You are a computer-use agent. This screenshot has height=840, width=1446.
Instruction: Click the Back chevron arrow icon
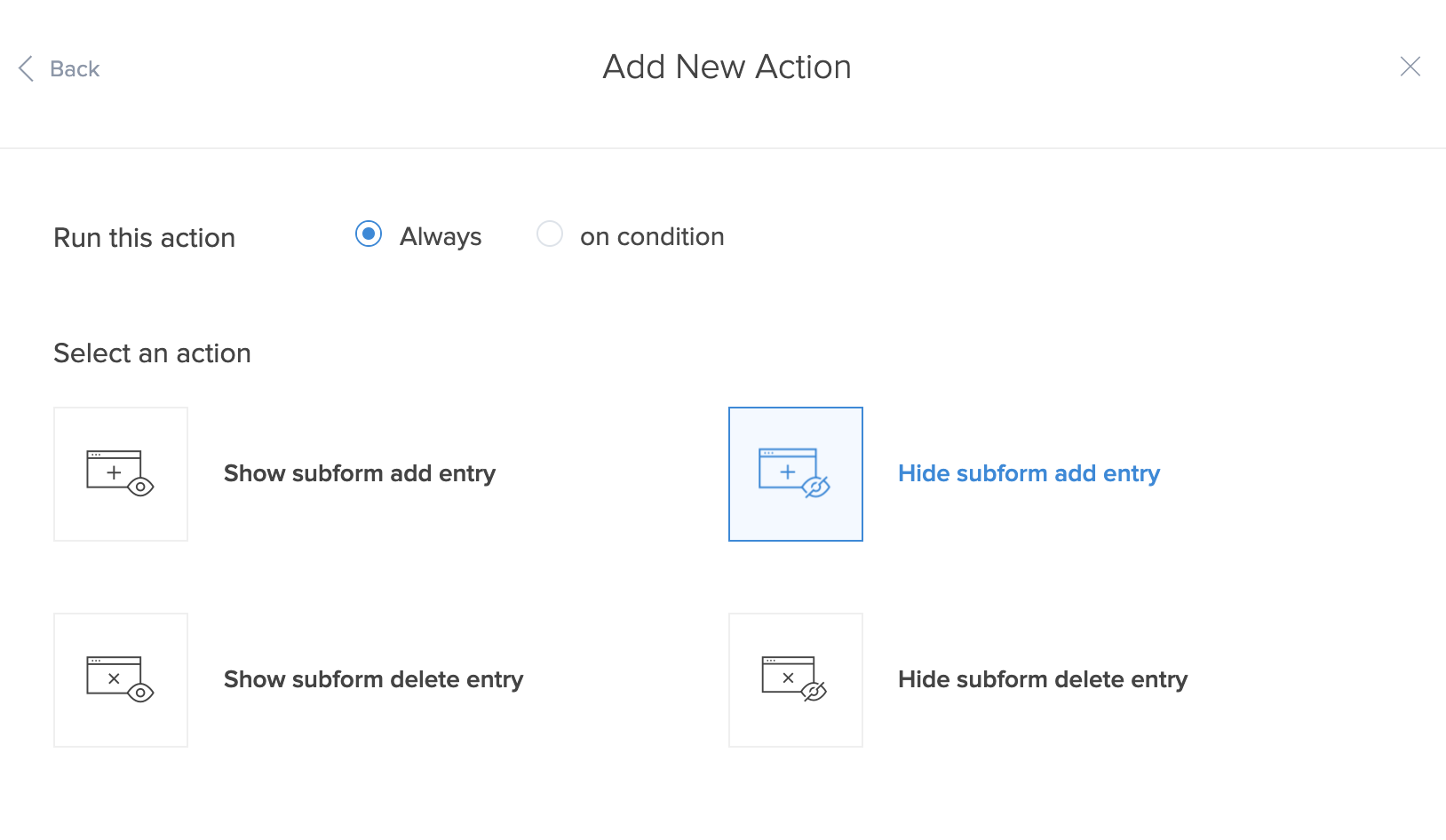coord(26,68)
